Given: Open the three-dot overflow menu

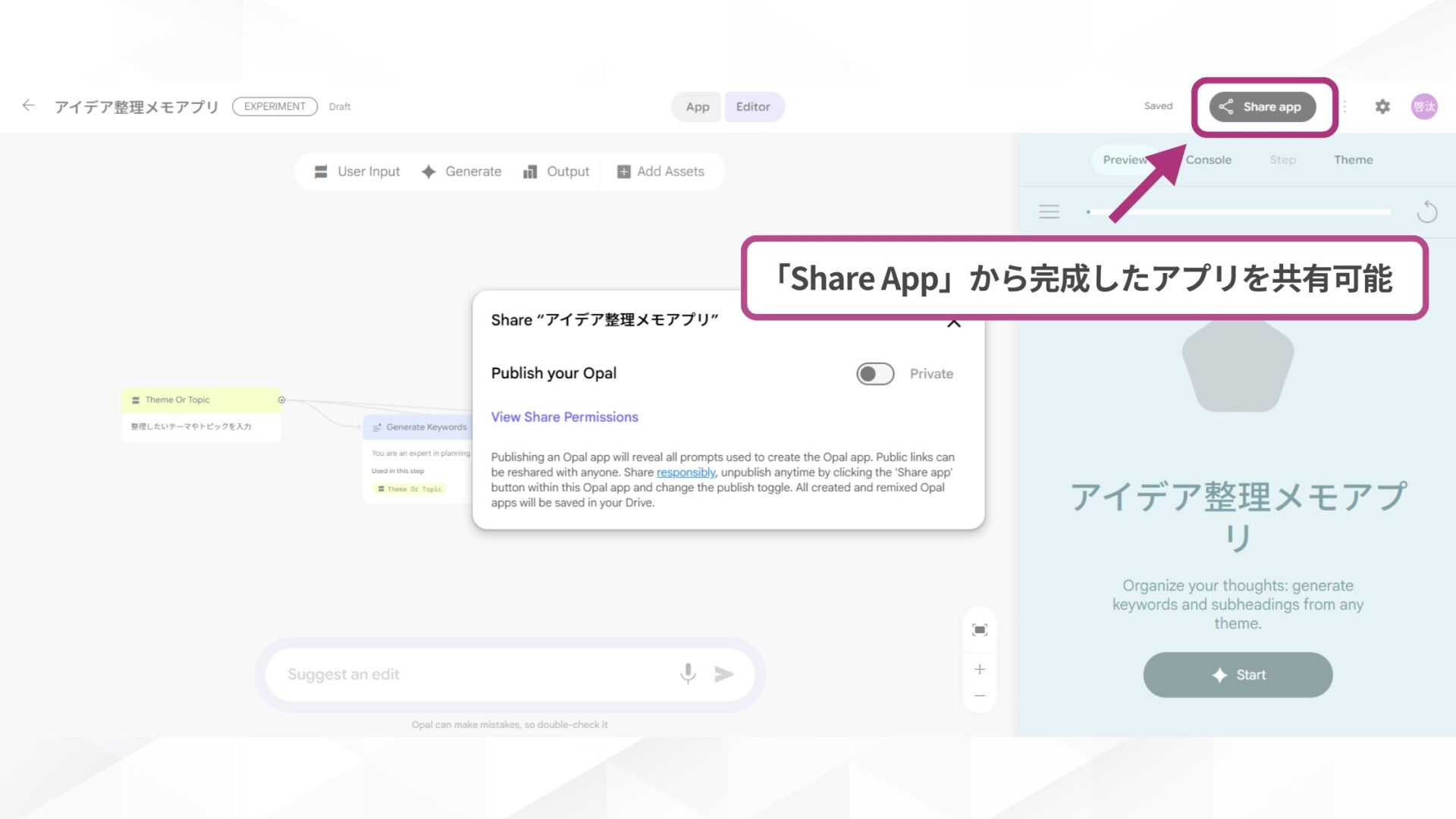Looking at the screenshot, I should (x=1343, y=106).
